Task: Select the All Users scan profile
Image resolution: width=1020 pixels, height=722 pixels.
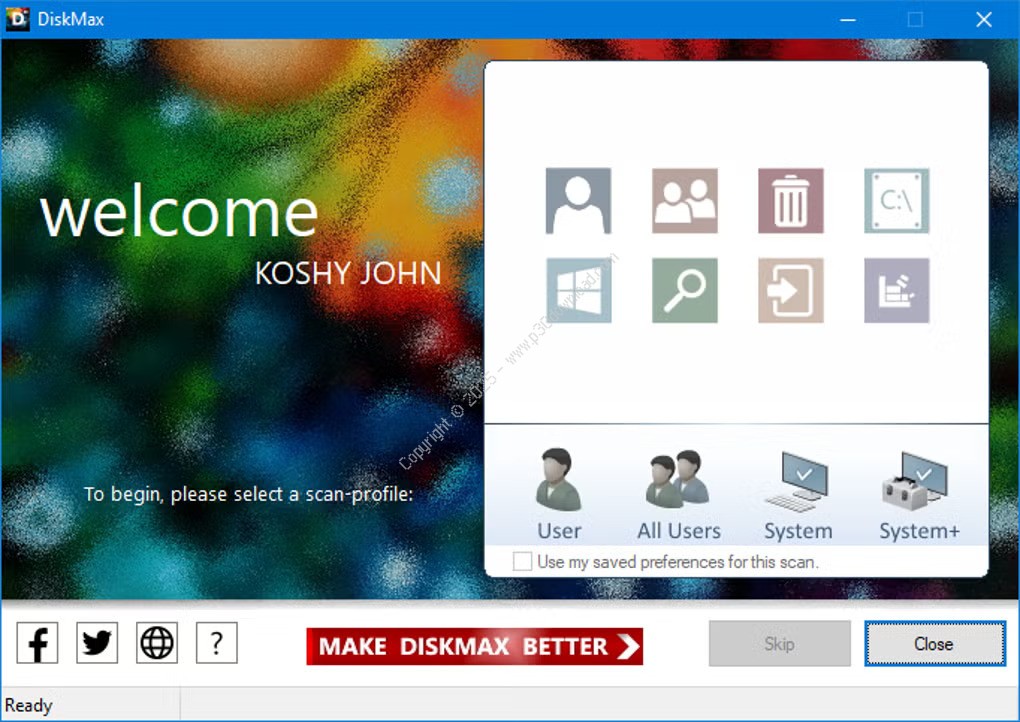Action: point(679,494)
